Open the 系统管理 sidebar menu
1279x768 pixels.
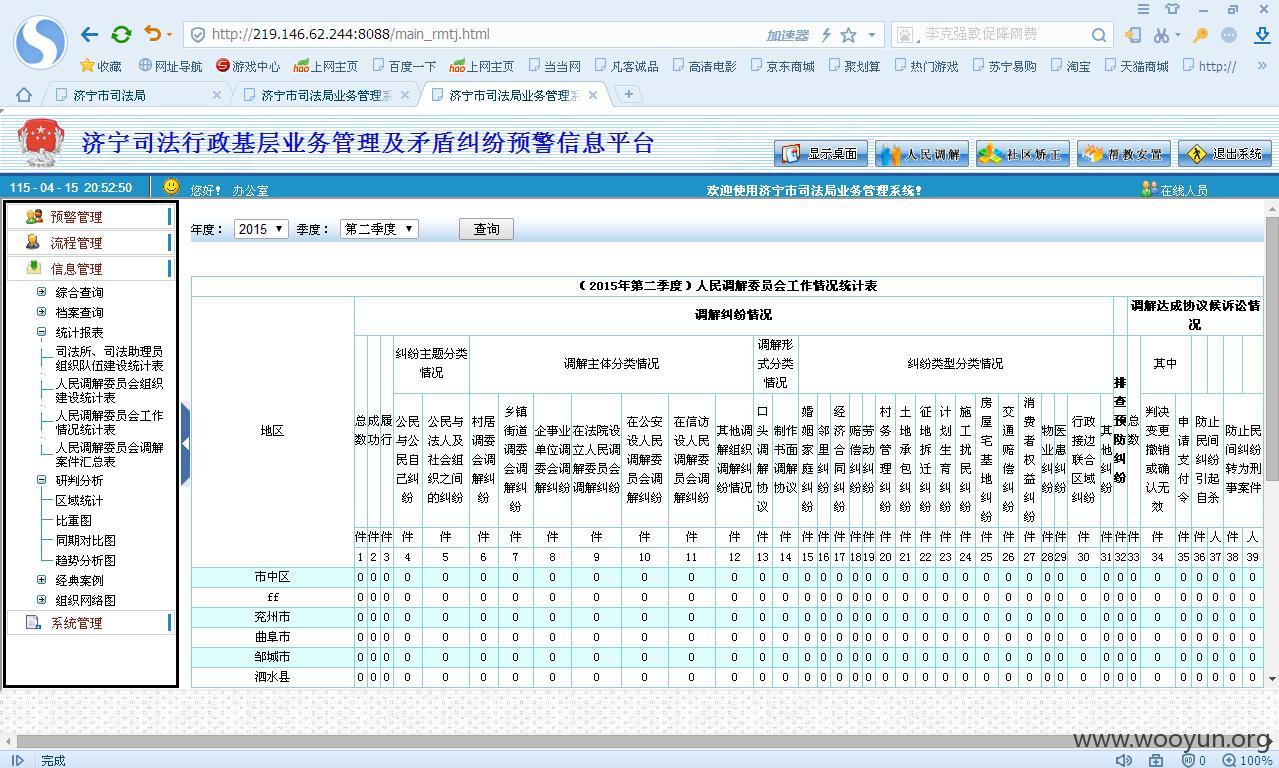(x=89, y=622)
